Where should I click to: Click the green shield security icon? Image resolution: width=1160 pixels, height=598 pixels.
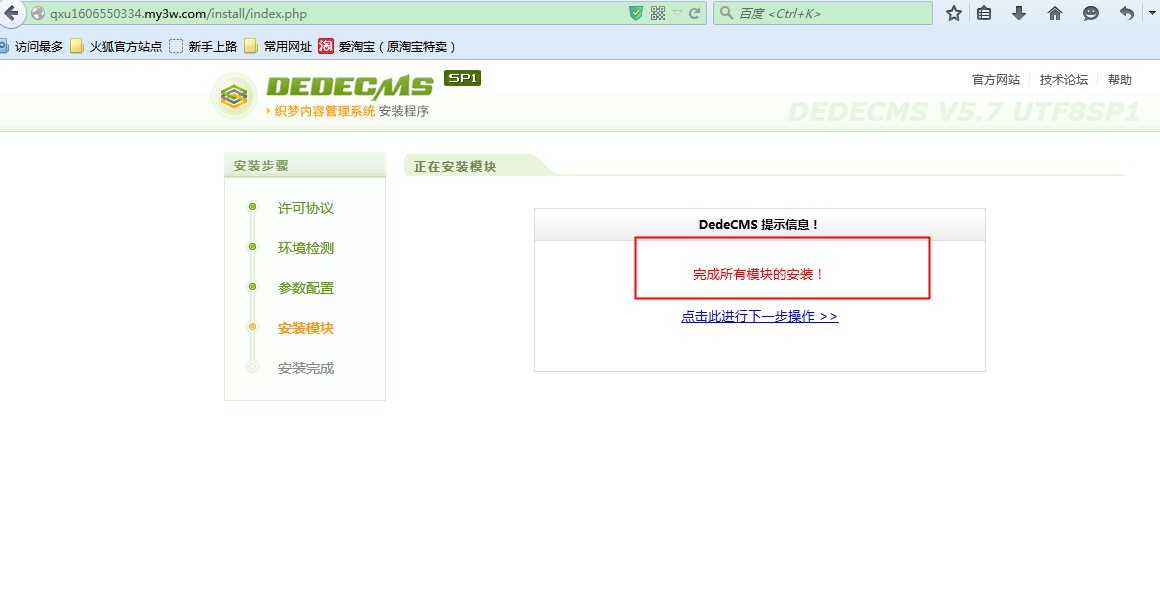(636, 13)
